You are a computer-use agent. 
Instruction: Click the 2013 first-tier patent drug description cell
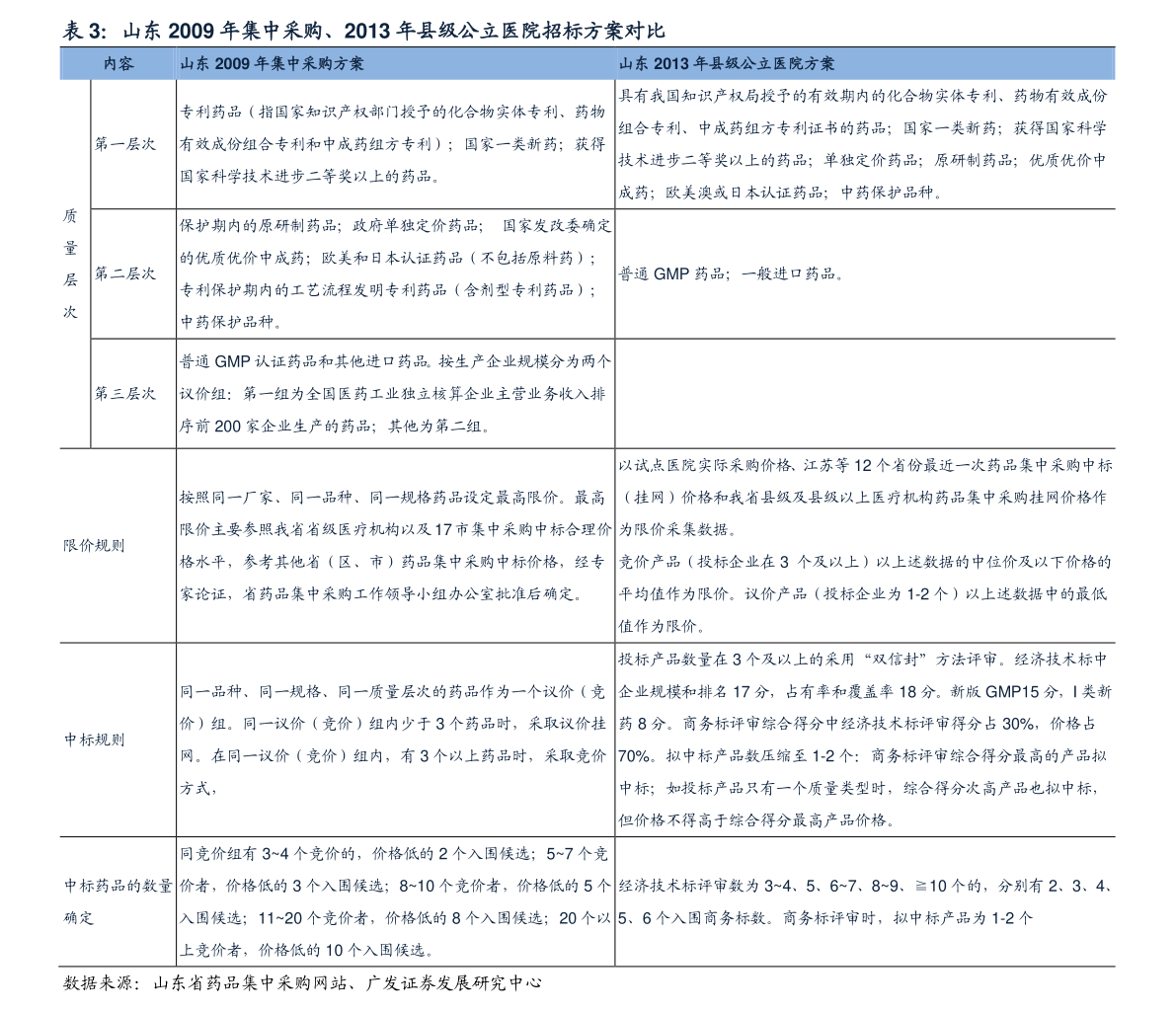point(863,144)
